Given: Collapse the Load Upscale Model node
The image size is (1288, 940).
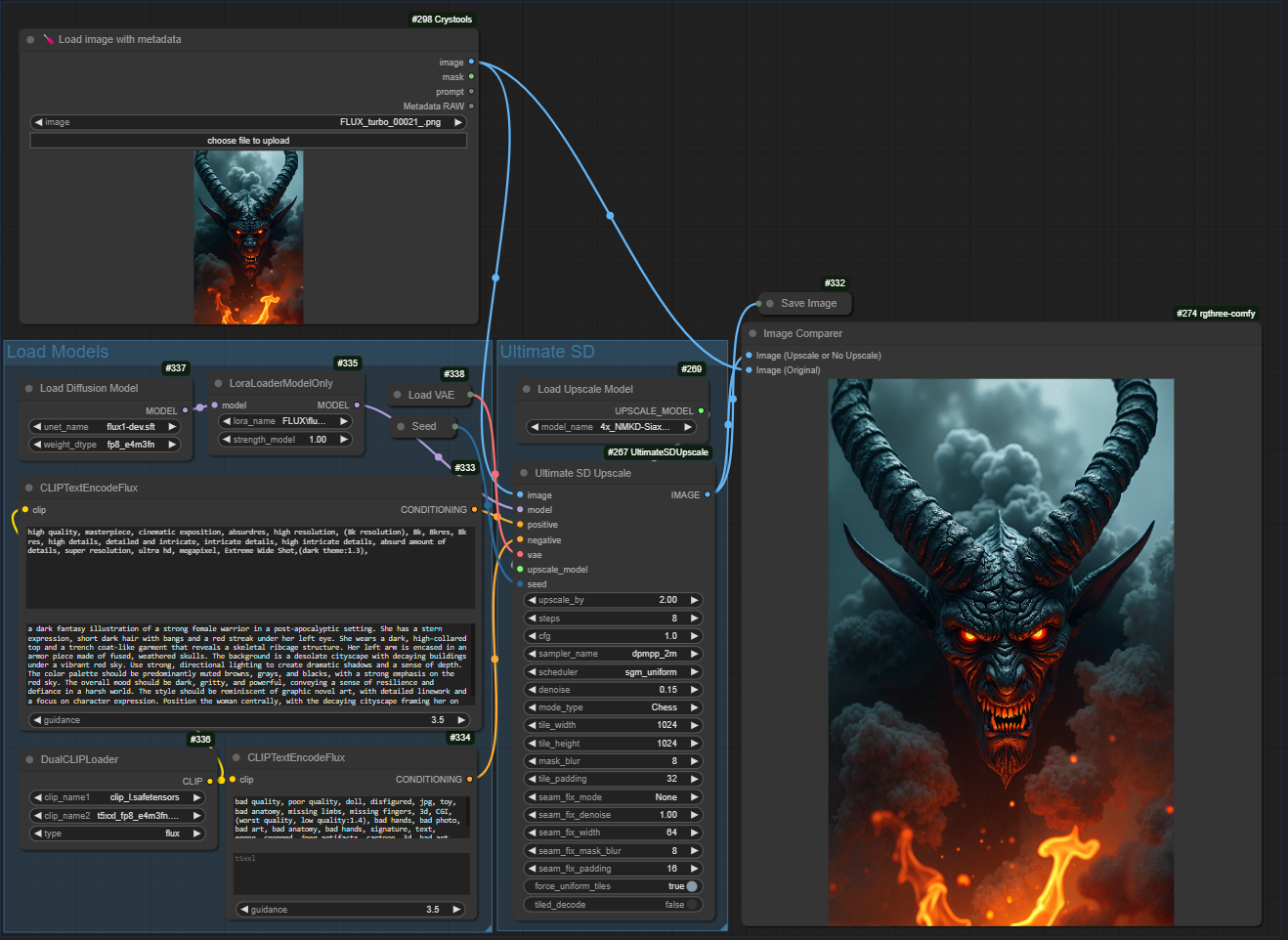Looking at the screenshot, I should point(526,389).
